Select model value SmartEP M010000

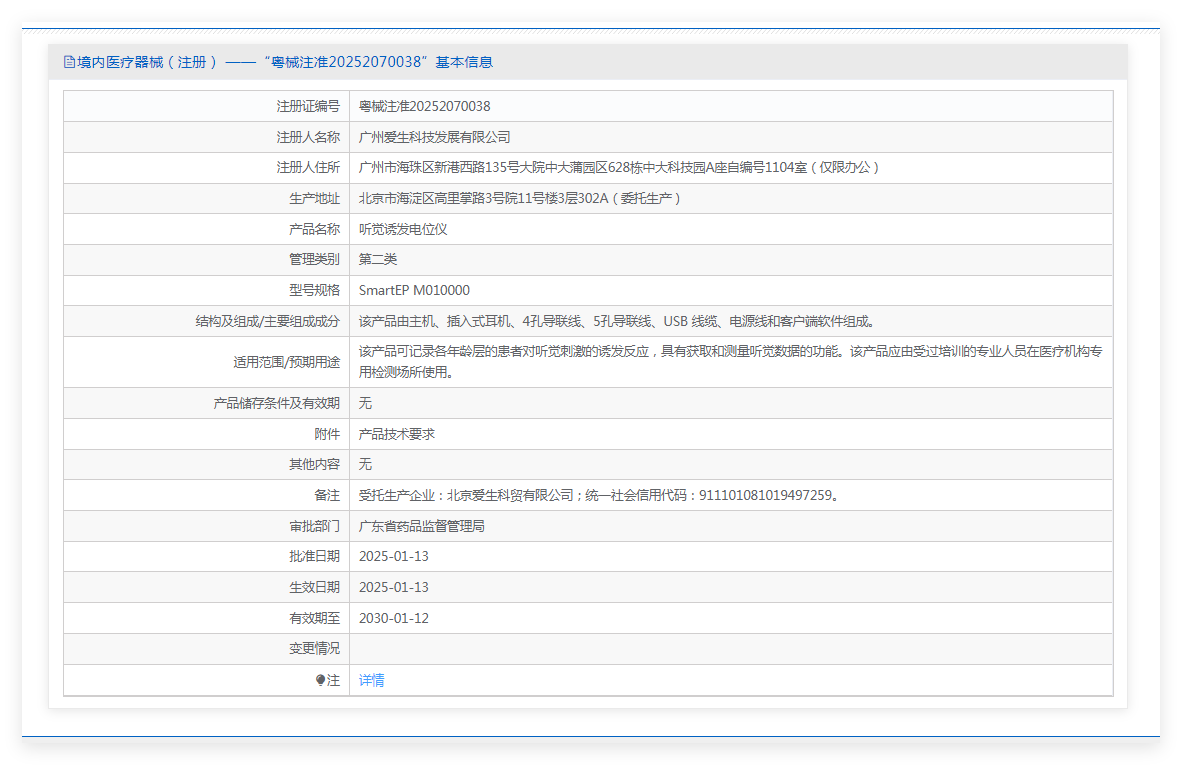coord(415,290)
